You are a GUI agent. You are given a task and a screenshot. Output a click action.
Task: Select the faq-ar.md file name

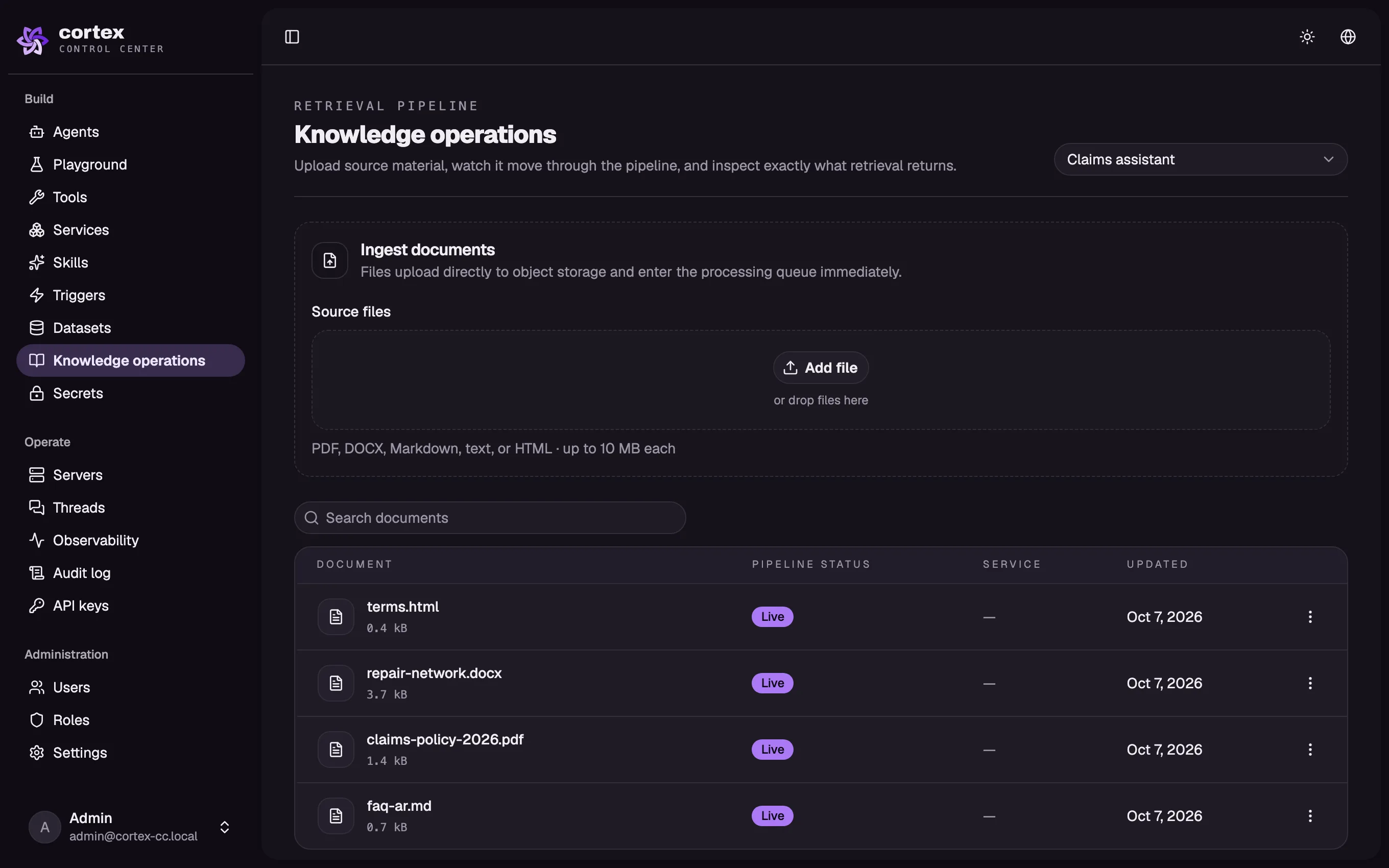pos(399,807)
